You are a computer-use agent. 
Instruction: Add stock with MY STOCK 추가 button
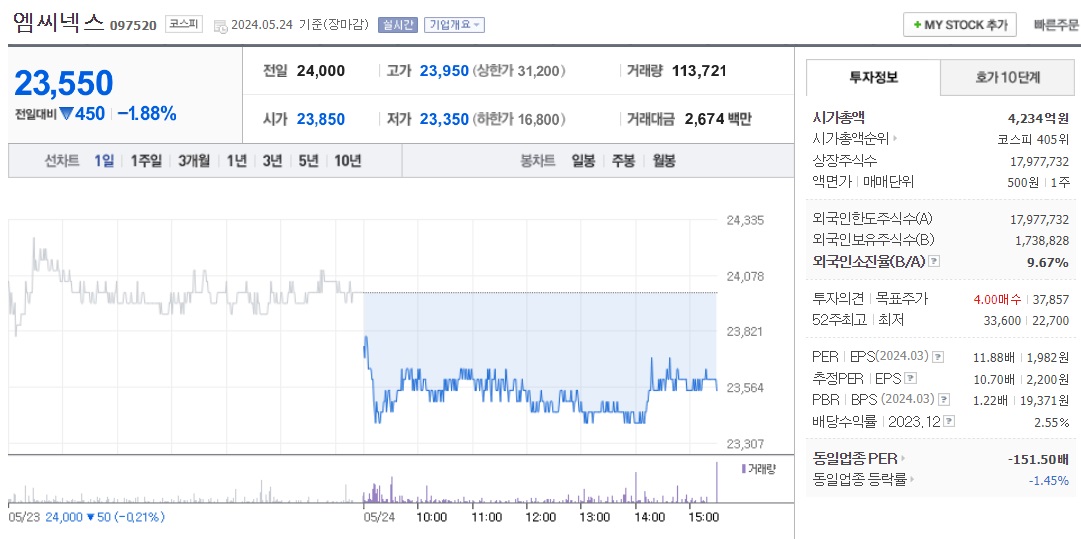[x=960, y=25]
